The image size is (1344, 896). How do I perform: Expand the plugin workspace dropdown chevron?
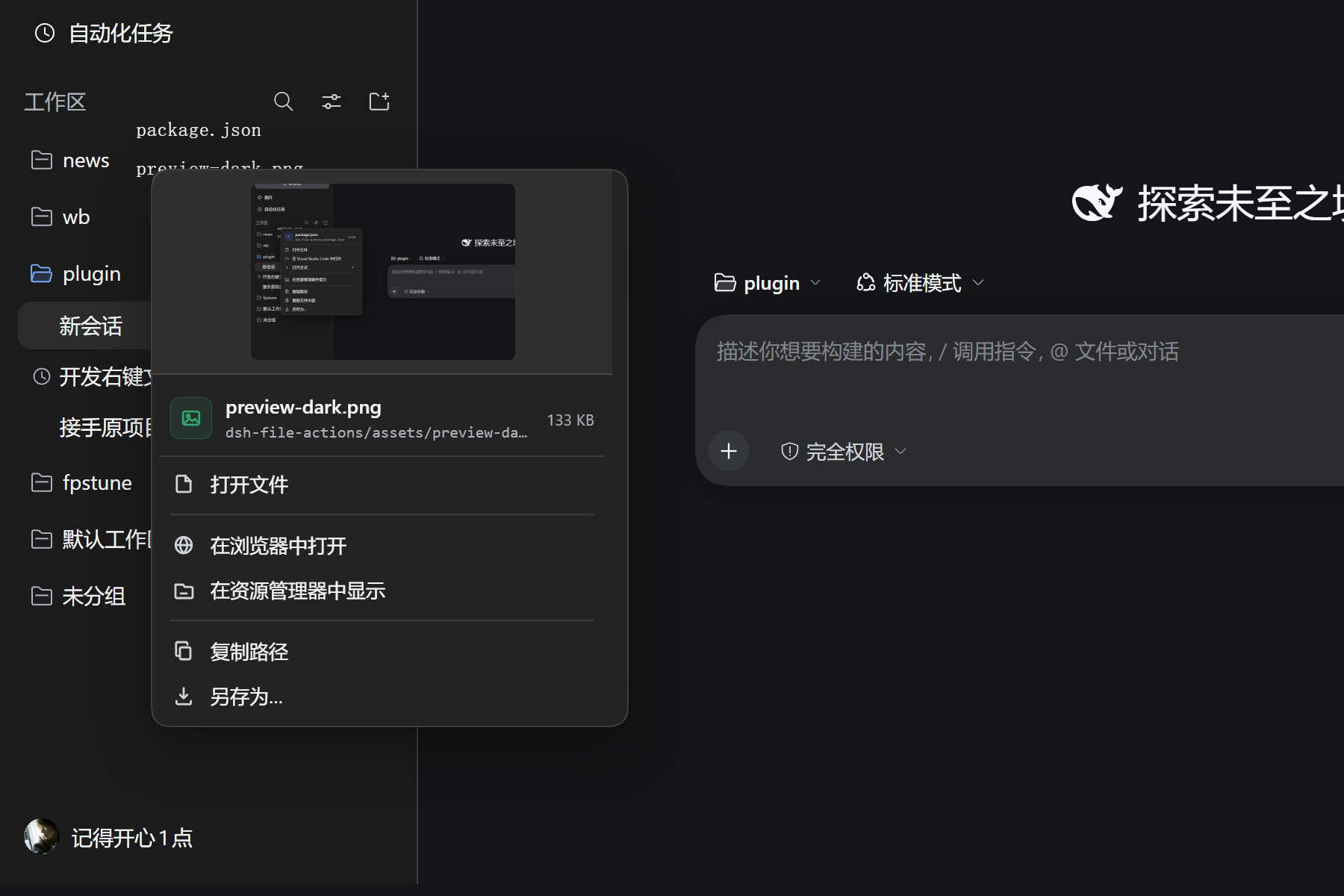point(815,283)
